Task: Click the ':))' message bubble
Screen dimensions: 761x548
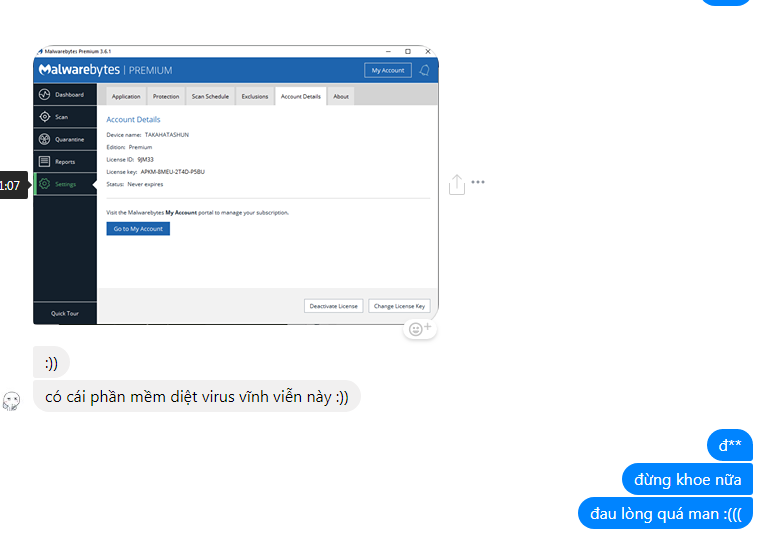Action: coord(51,363)
